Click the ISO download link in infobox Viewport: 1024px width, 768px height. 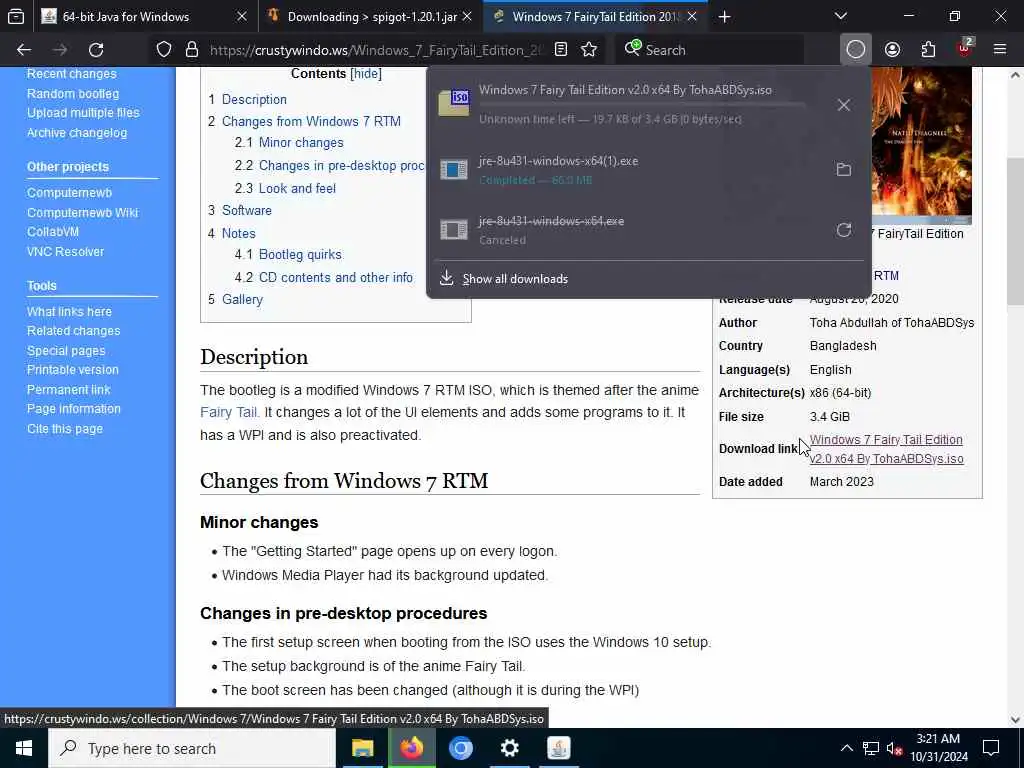[886, 449]
